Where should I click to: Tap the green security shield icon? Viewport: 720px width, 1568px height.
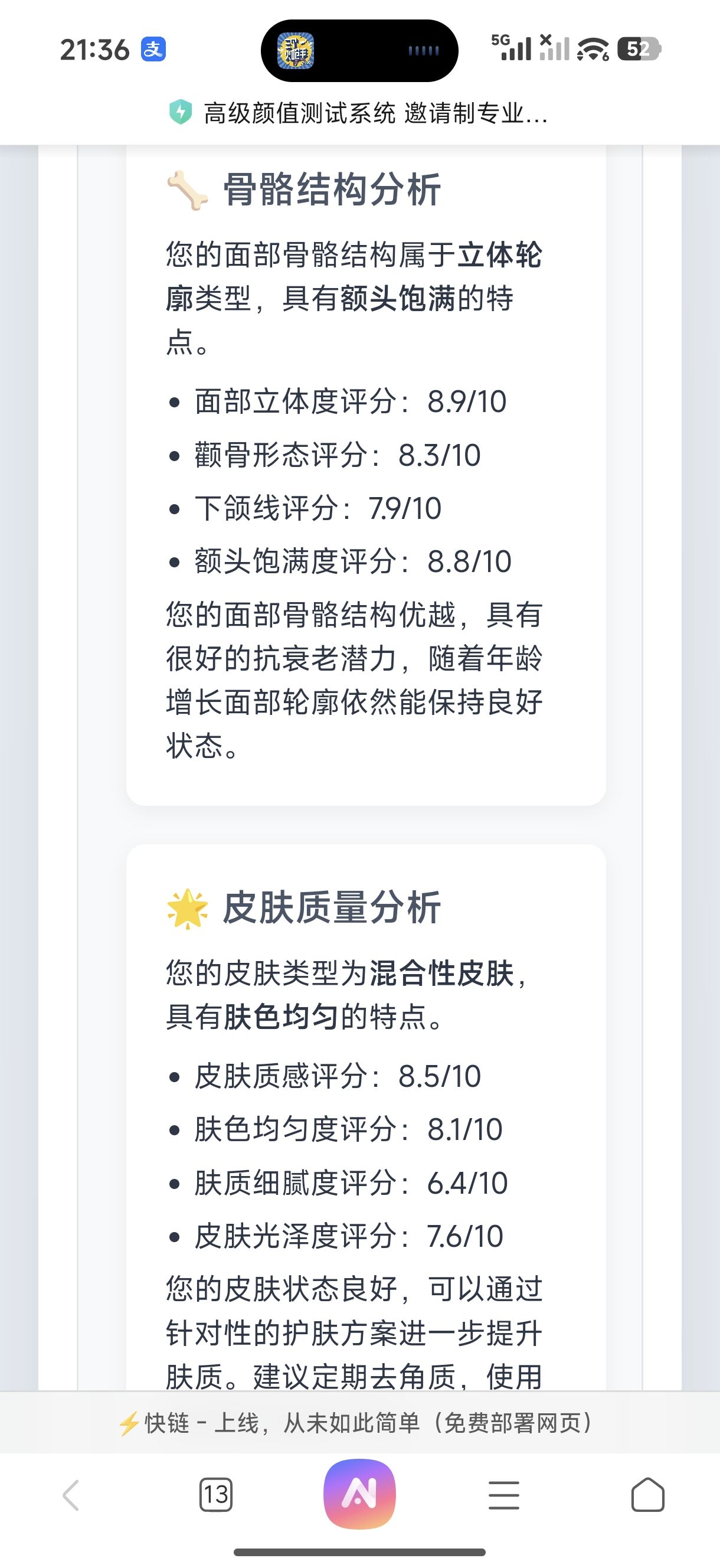[180, 113]
